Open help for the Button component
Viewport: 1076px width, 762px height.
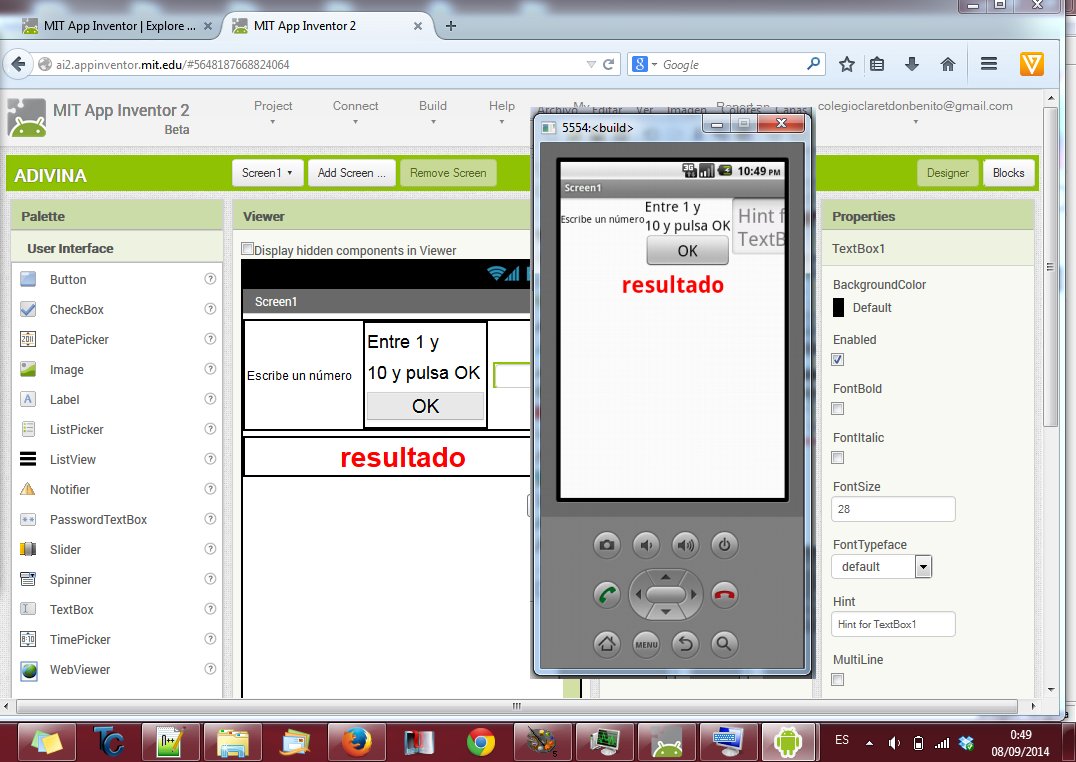pyautogui.click(x=210, y=279)
